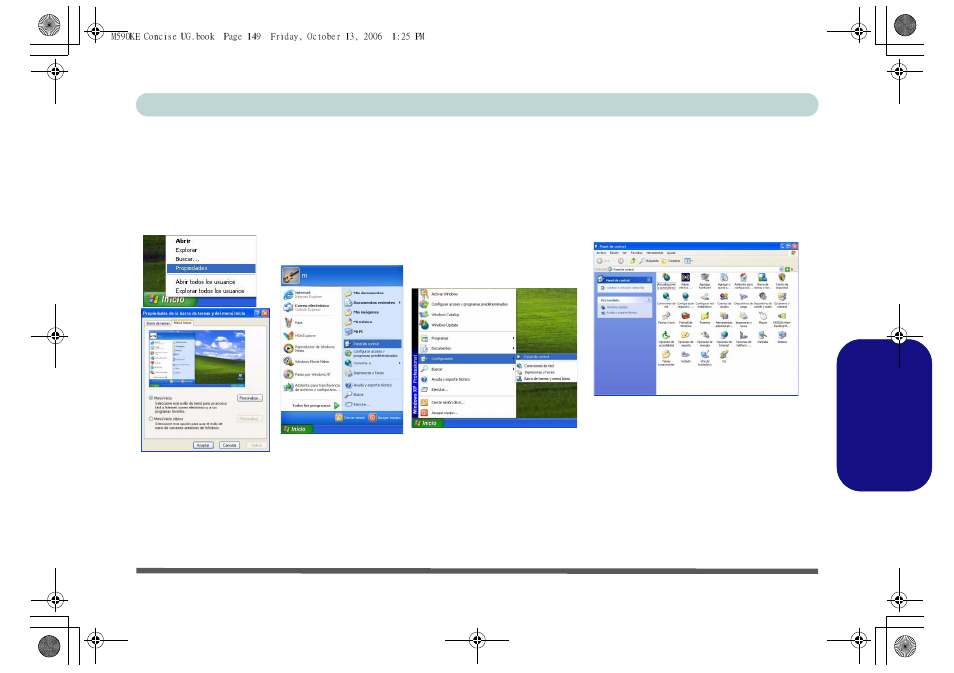Open Sistema icon in Panel de control
This screenshot has height=673, width=954.
click(x=781, y=336)
